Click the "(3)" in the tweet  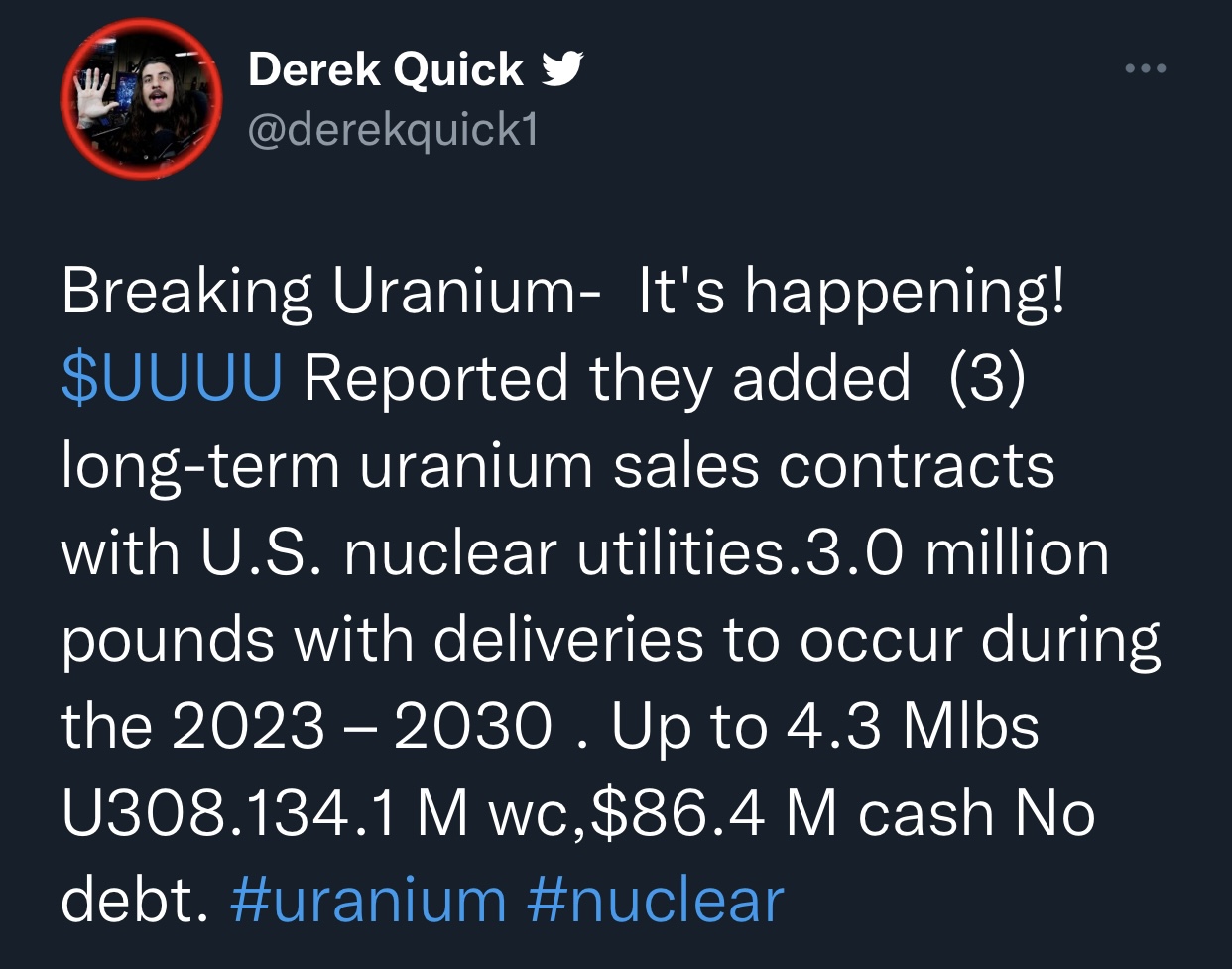pos(986,379)
